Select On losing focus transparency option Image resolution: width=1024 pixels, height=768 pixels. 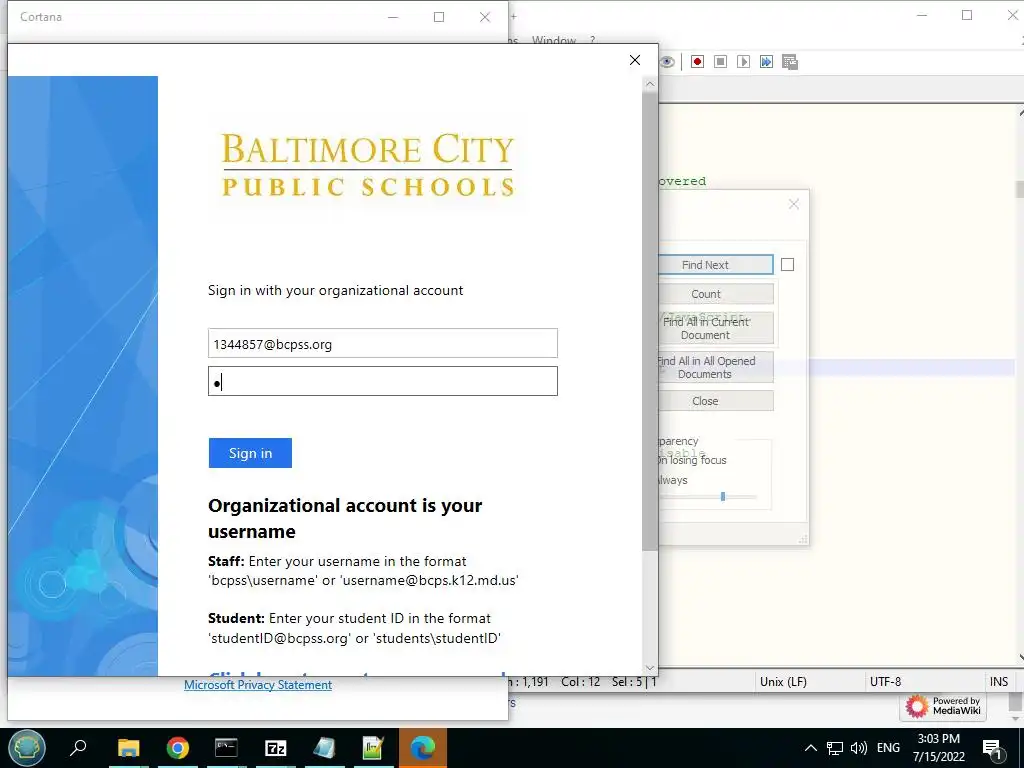pyautogui.click(x=692, y=460)
